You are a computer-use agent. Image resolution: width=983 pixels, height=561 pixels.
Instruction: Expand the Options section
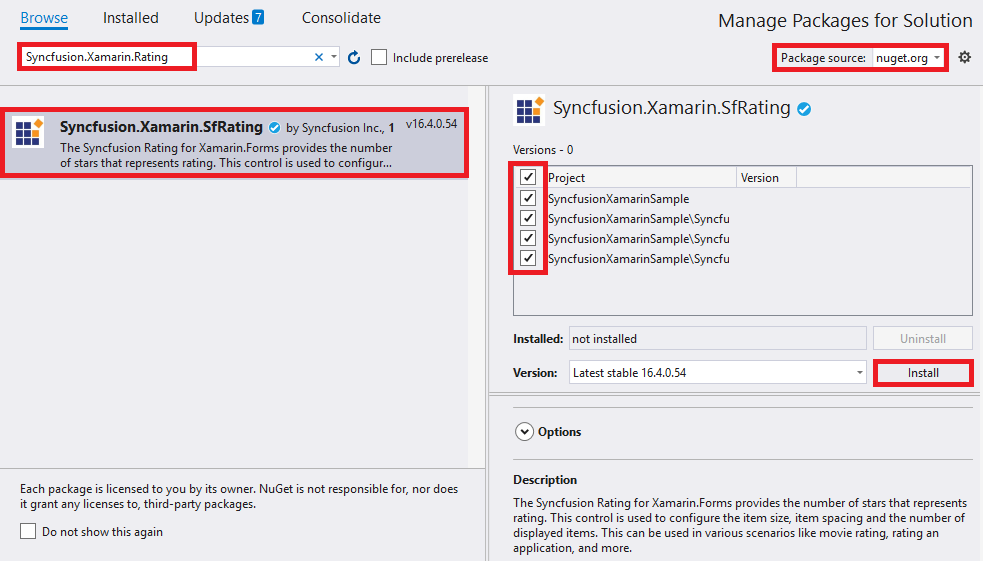coord(525,432)
